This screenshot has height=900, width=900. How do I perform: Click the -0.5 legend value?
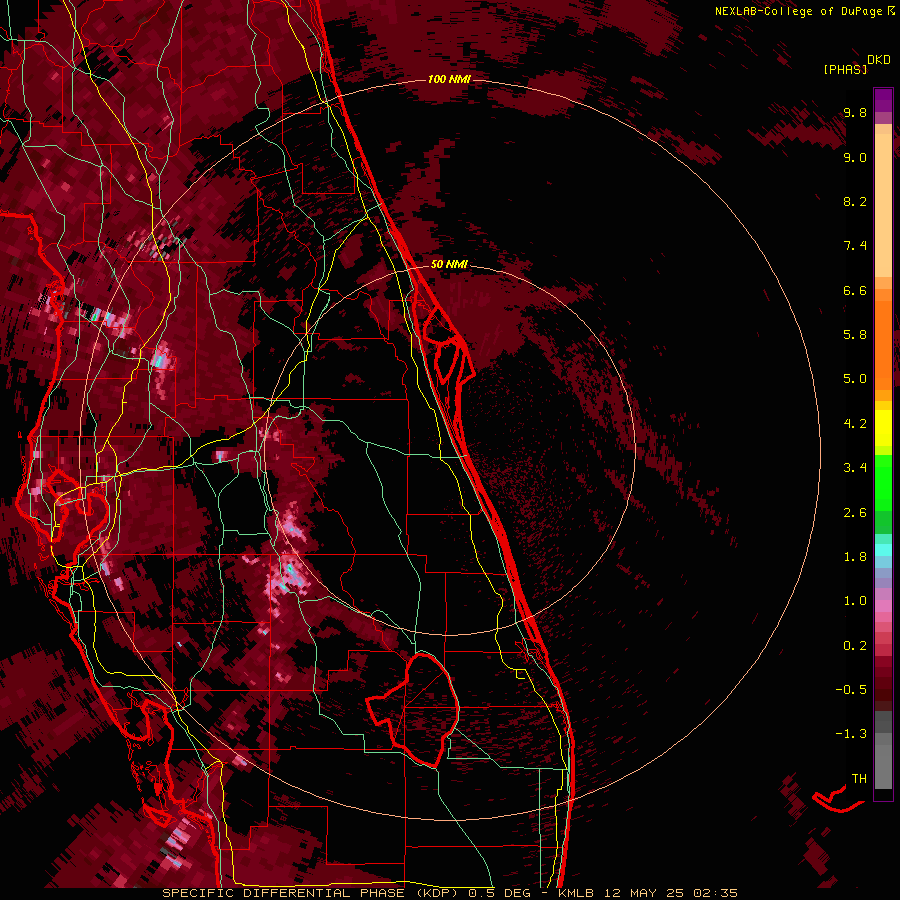click(851, 690)
